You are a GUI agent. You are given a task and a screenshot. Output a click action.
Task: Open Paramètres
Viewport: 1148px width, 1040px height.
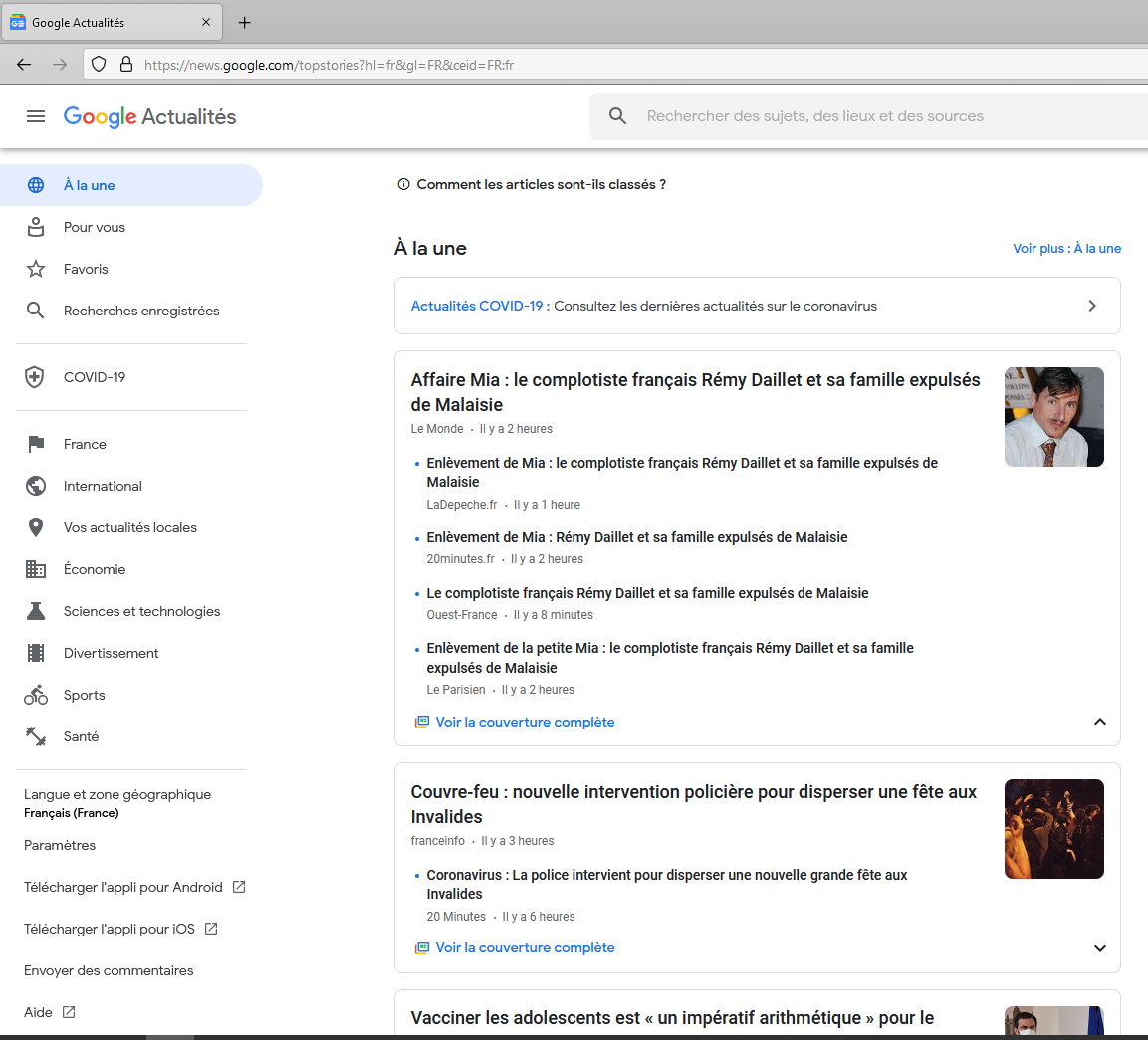(x=60, y=845)
